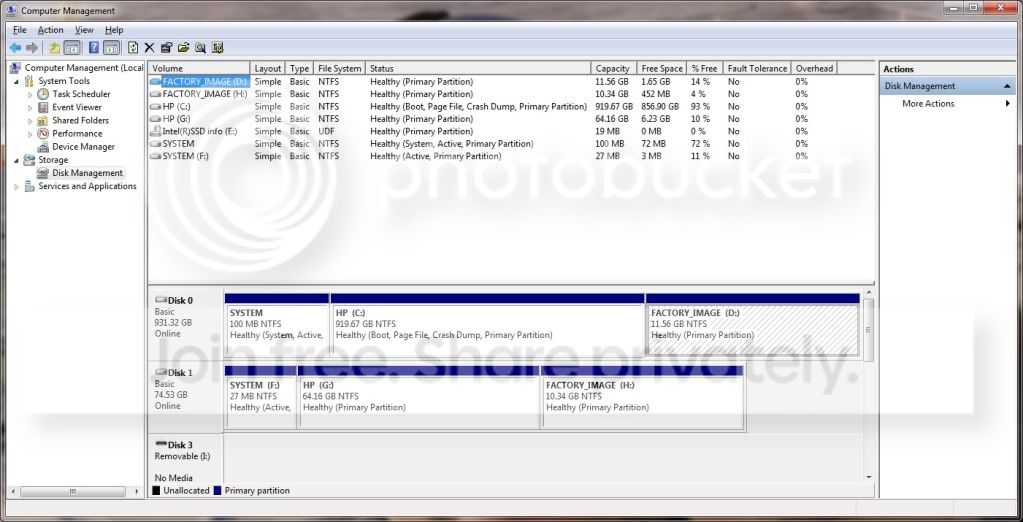Open the View menu
This screenshot has height=522, width=1023.
point(84,30)
